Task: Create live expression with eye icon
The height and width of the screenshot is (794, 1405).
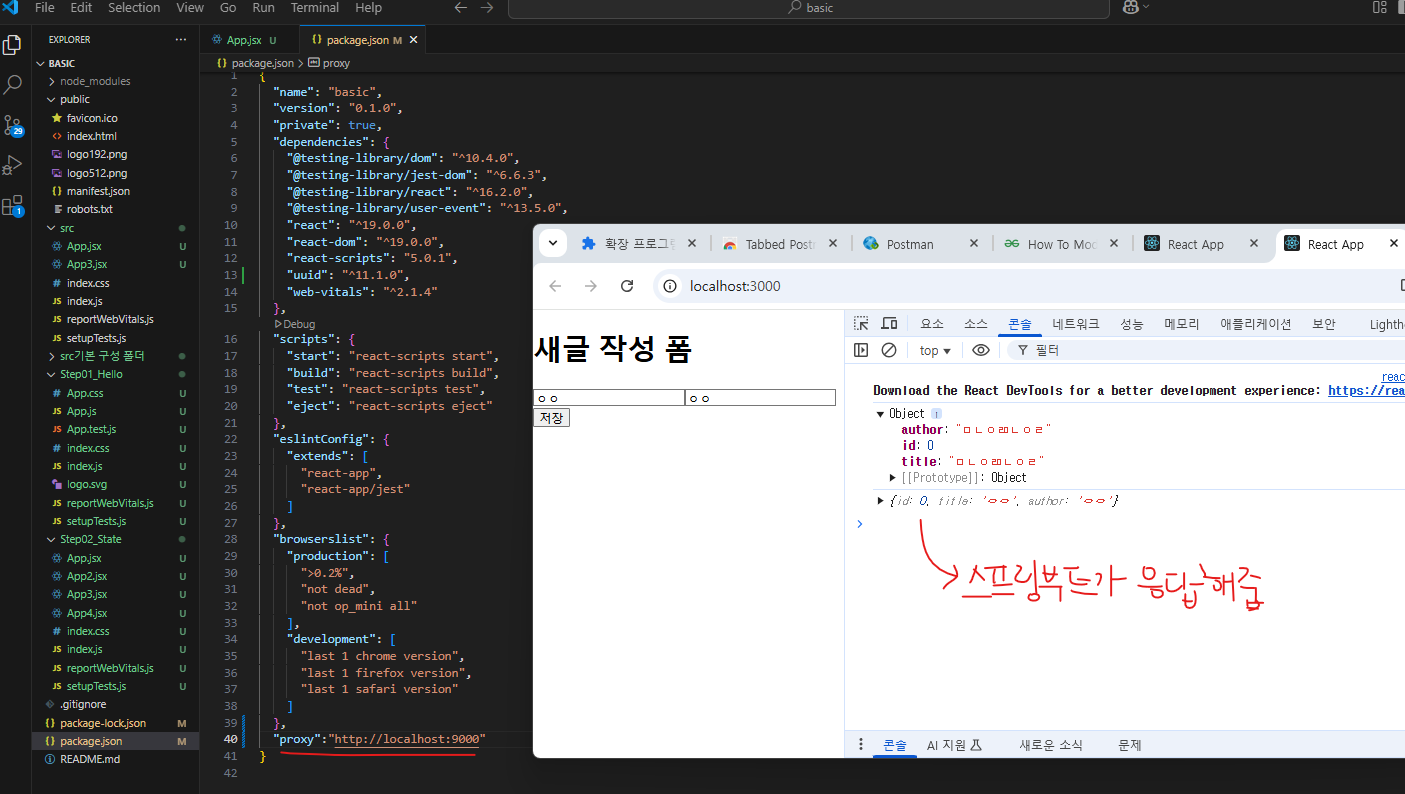Action: 981,350
